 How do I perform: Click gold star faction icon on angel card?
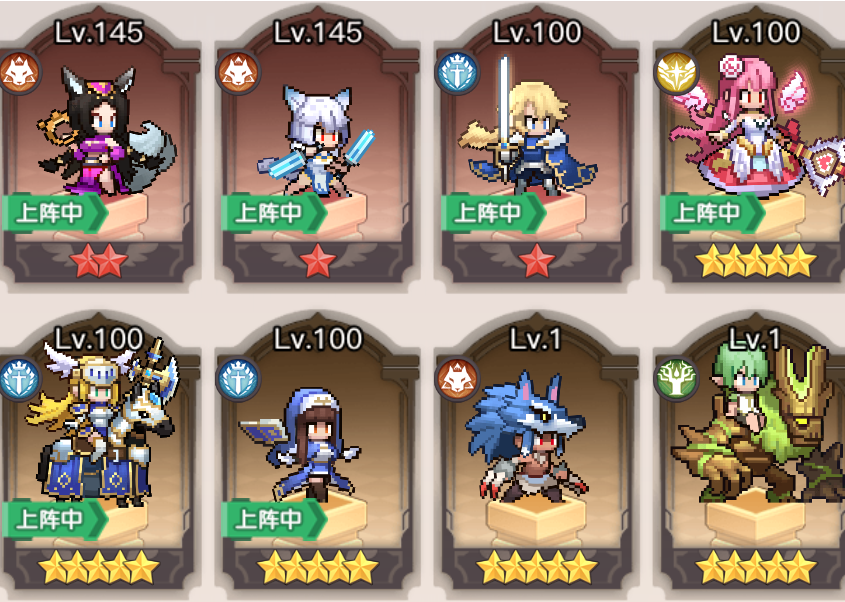pyautogui.click(x=676, y=73)
